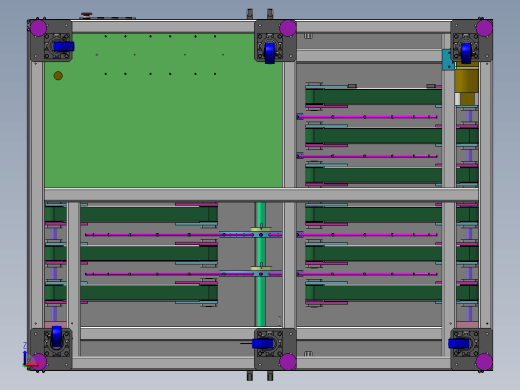
Task: Click the upper yellow collar on teal shaft
Action: pos(261,229)
